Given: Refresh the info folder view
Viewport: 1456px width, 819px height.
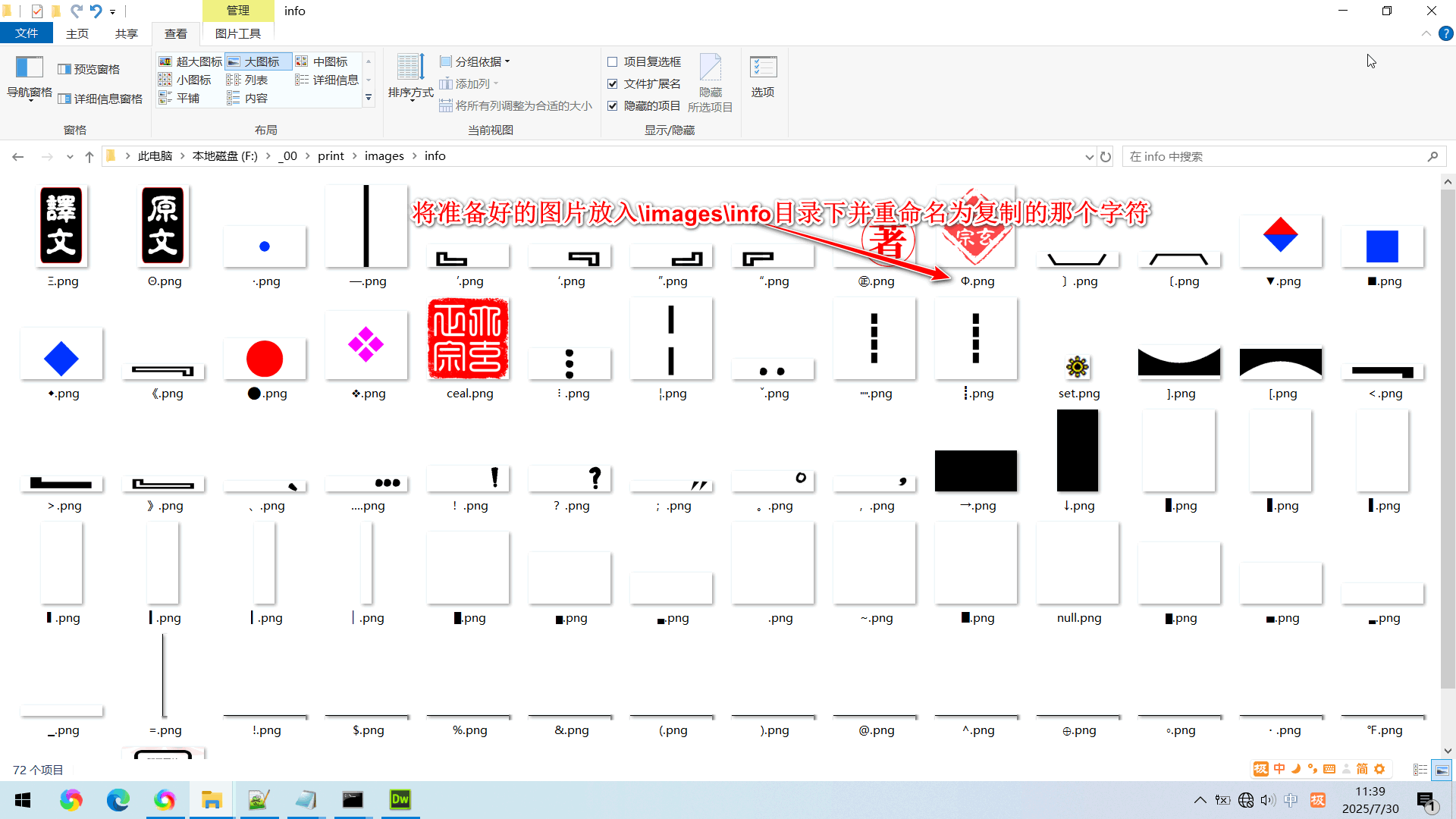Looking at the screenshot, I should [x=1105, y=156].
